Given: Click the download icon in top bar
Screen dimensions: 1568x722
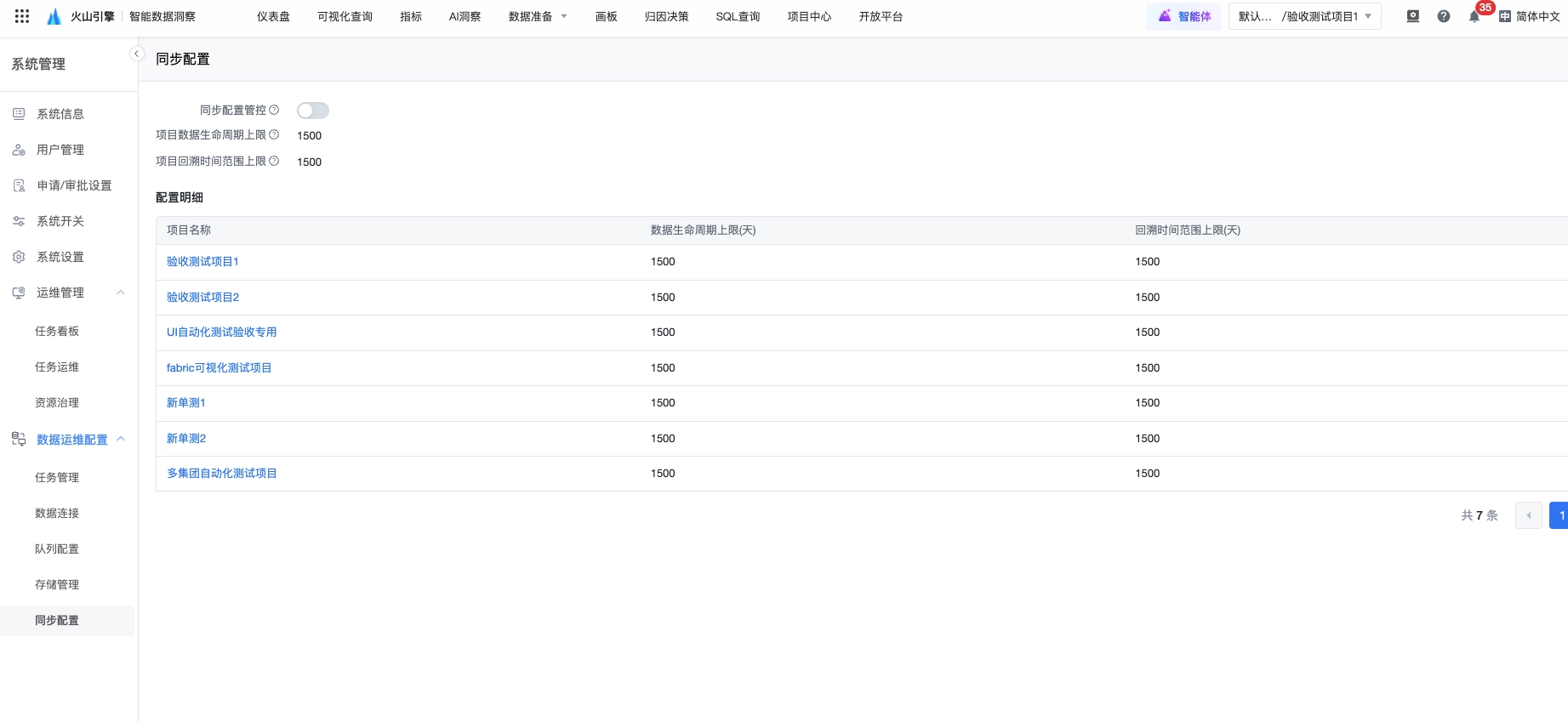Looking at the screenshot, I should click(x=1413, y=16).
